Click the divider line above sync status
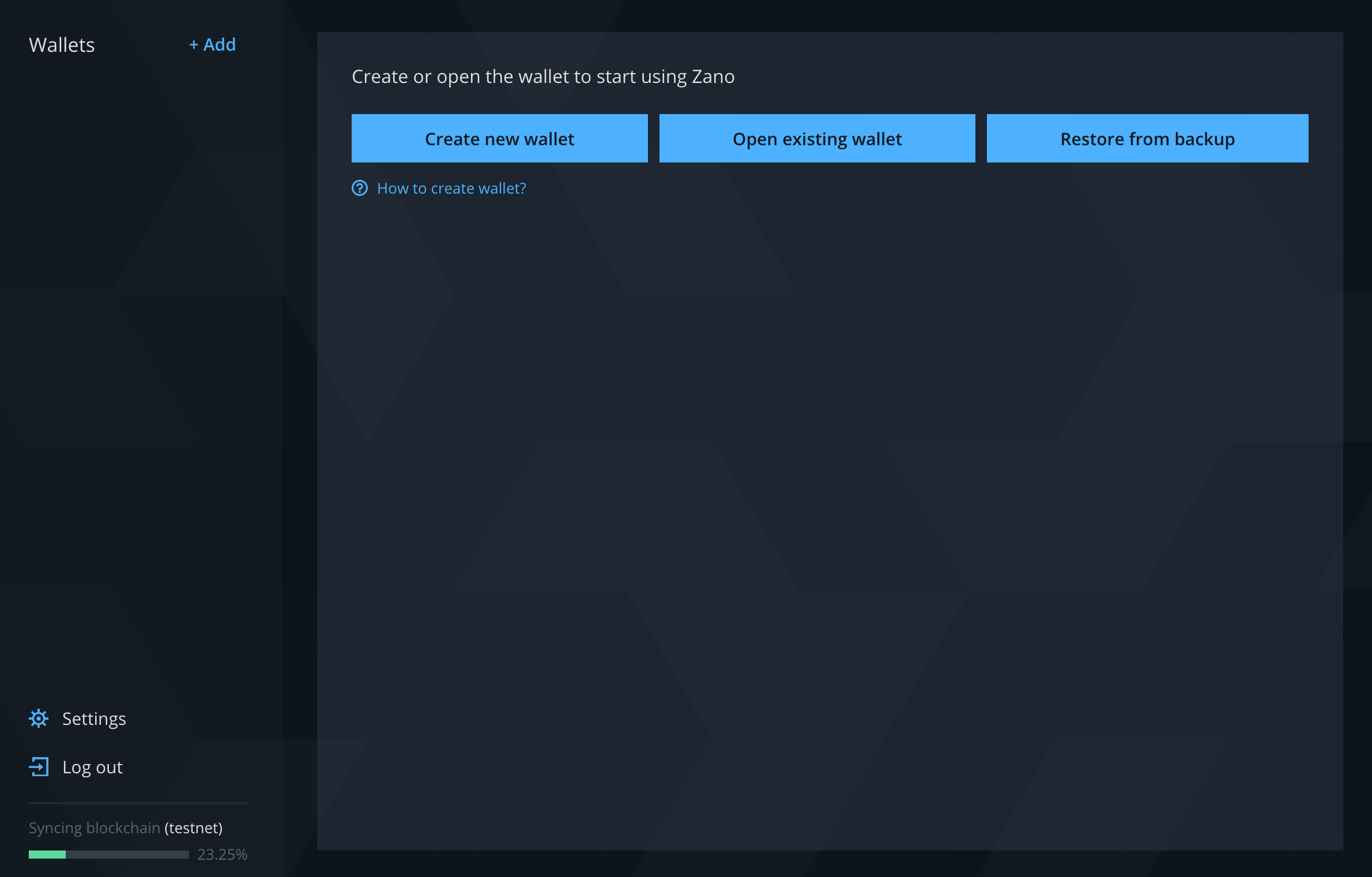 pyautogui.click(x=138, y=803)
